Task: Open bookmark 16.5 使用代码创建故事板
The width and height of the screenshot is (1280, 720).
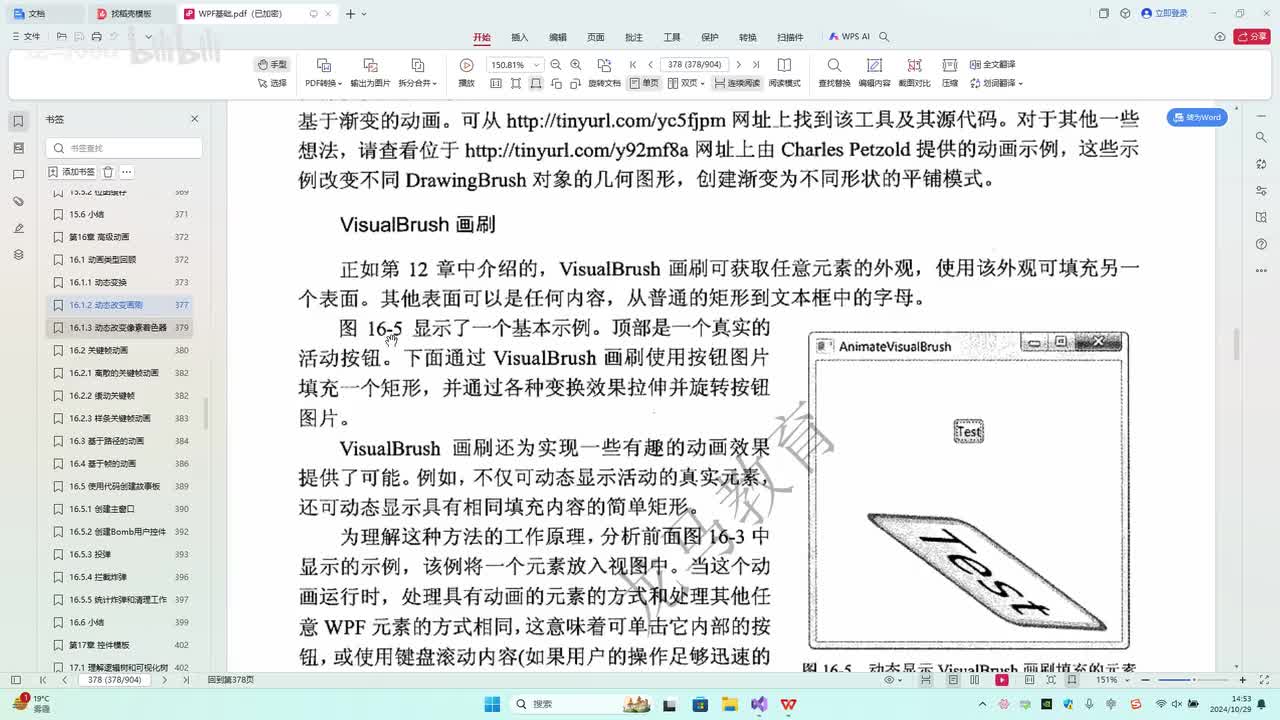Action: pyautogui.click(x=120, y=486)
